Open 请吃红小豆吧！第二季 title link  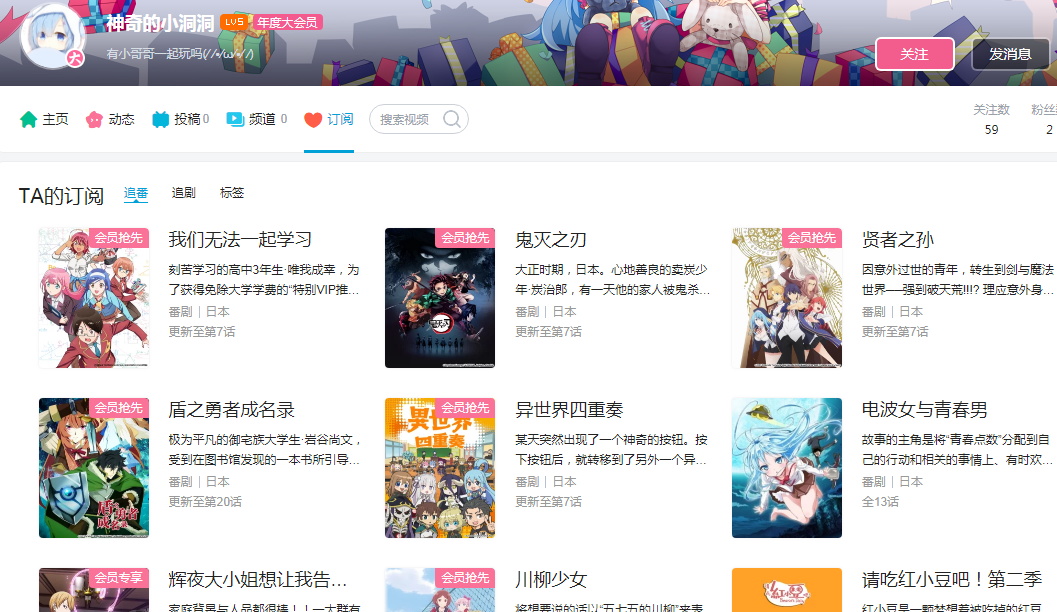click(952, 580)
